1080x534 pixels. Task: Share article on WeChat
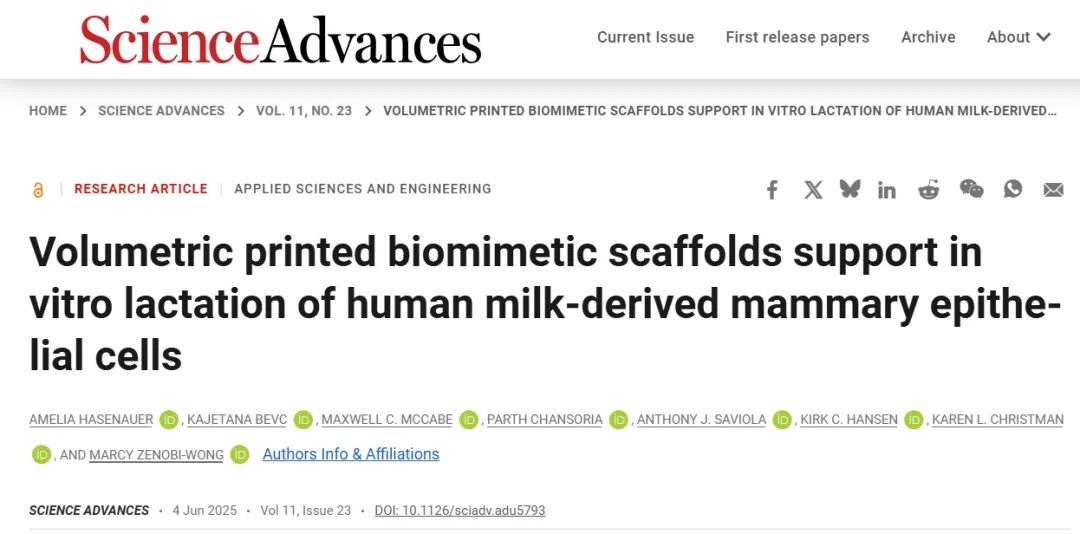coord(971,189)
